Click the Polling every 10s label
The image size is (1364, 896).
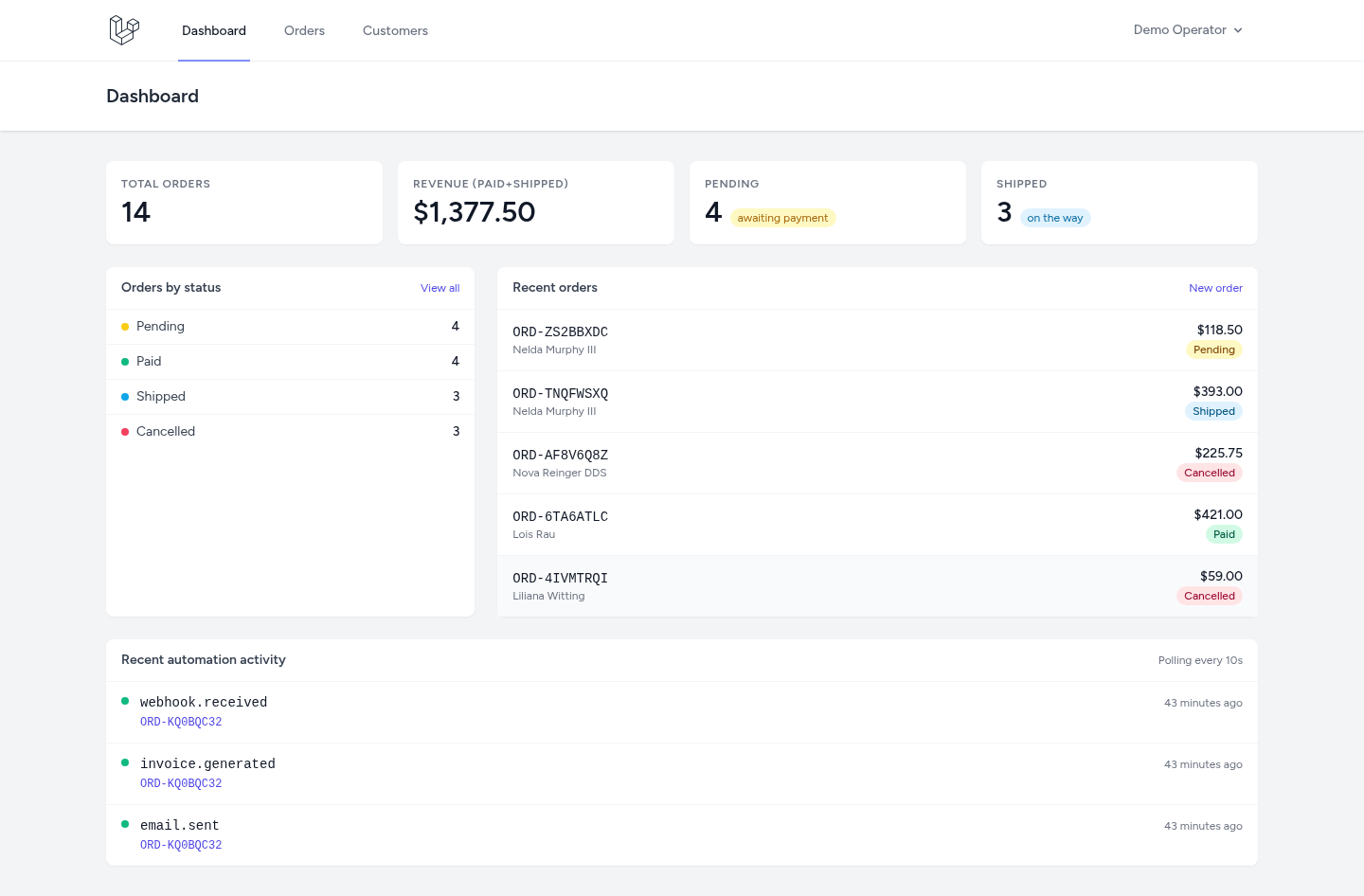click(1200, 660)
